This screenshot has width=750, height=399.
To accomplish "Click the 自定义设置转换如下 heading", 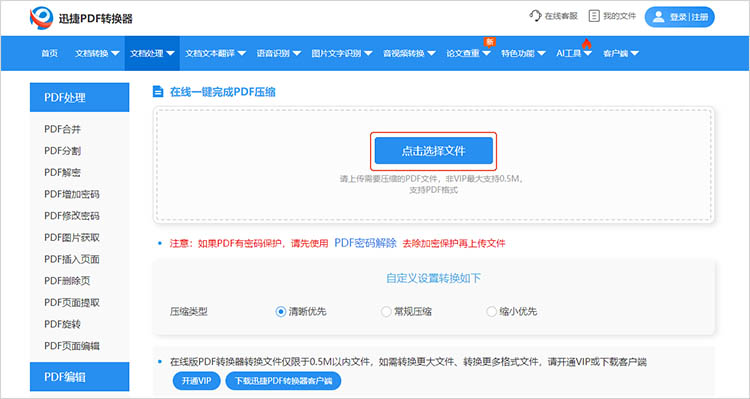I will pos(433,278).
